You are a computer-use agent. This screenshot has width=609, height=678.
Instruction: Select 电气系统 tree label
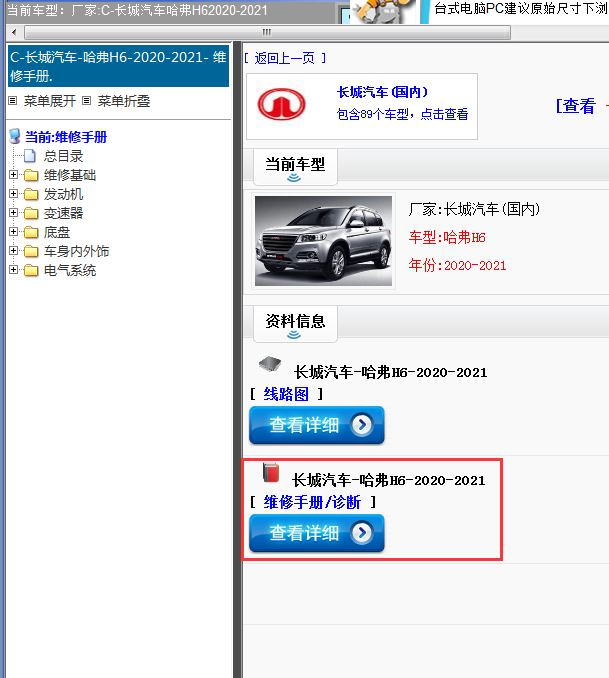coord(70,270)
